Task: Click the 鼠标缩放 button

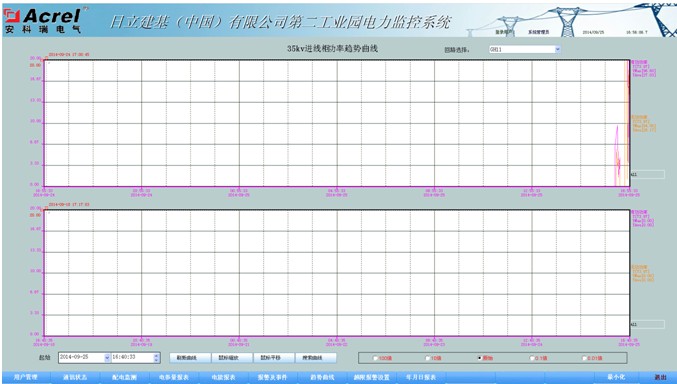Action: [x=231, y=358]
